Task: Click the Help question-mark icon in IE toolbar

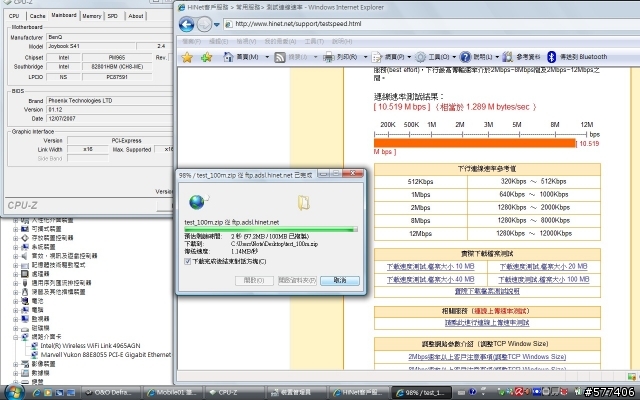Action: (465, 57)
